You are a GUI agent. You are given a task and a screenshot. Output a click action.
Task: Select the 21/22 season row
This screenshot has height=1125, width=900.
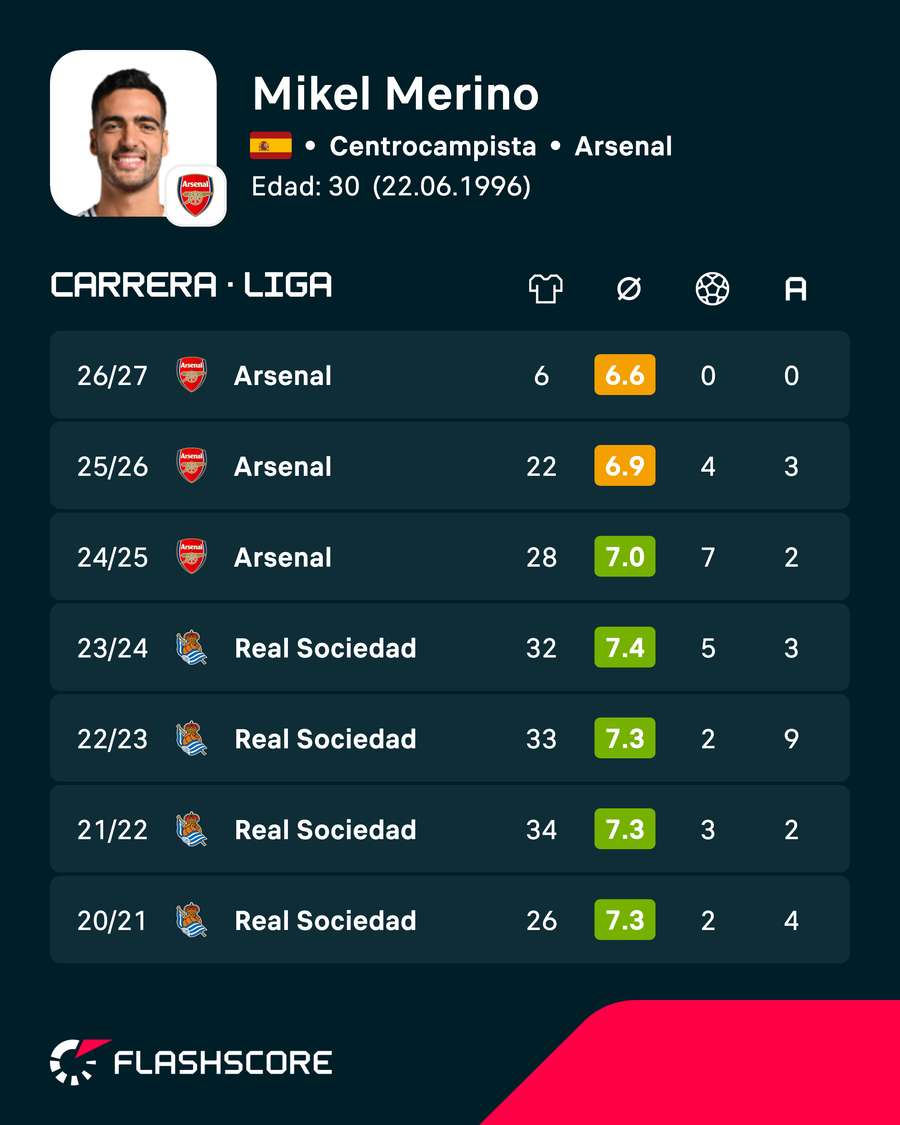[x=450, y=829]
